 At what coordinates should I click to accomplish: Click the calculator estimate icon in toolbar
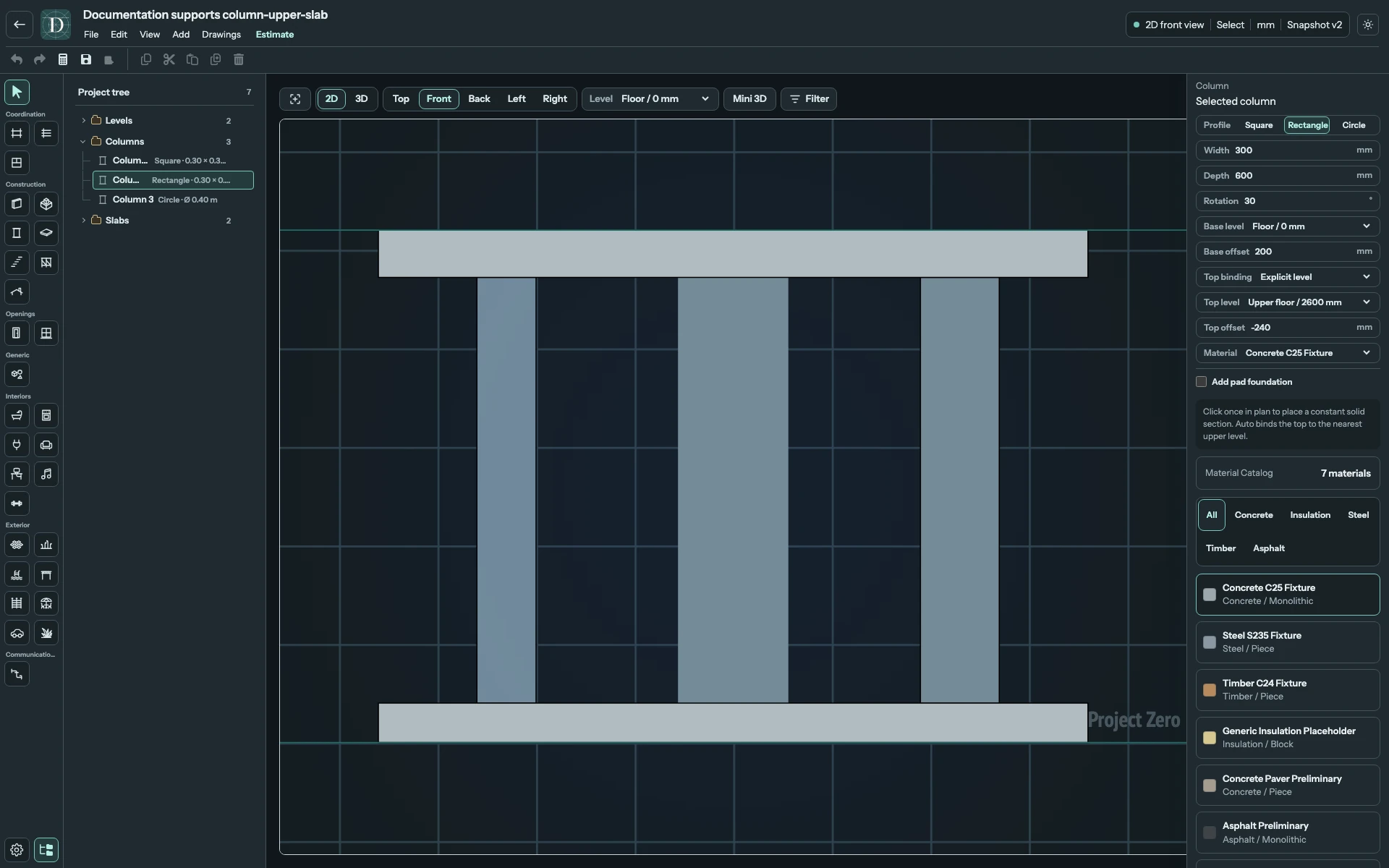coord(63,59)
